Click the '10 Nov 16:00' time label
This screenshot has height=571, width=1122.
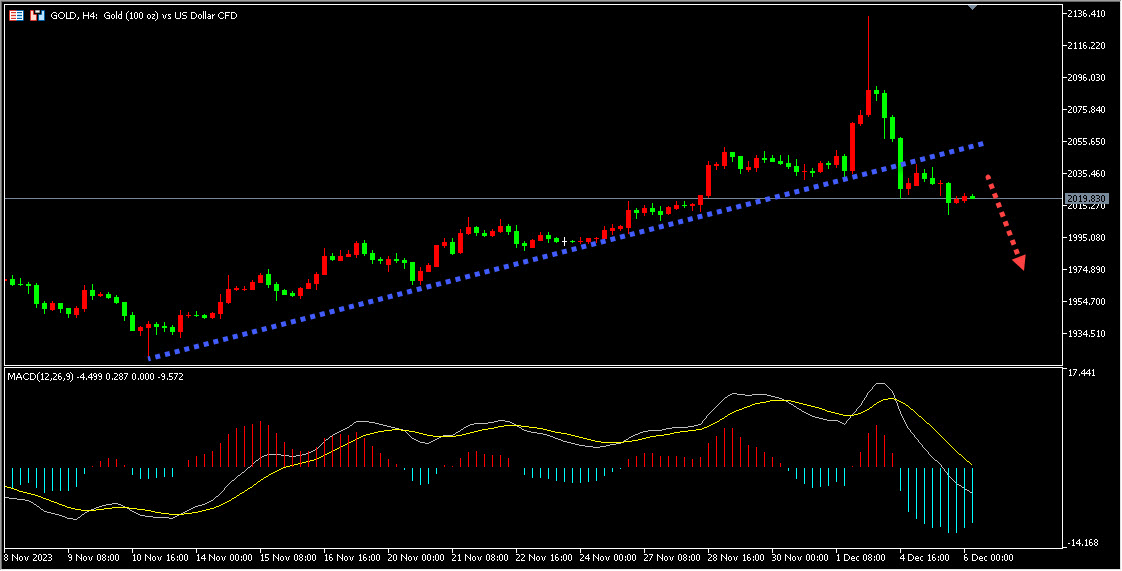tap(160, 557)
